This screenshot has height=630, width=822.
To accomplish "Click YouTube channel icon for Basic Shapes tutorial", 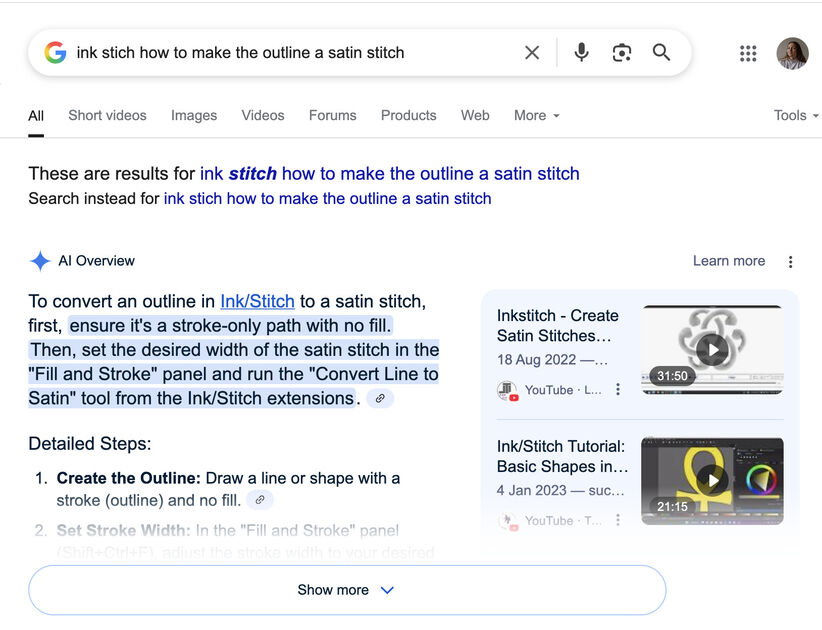I will 507,520.
